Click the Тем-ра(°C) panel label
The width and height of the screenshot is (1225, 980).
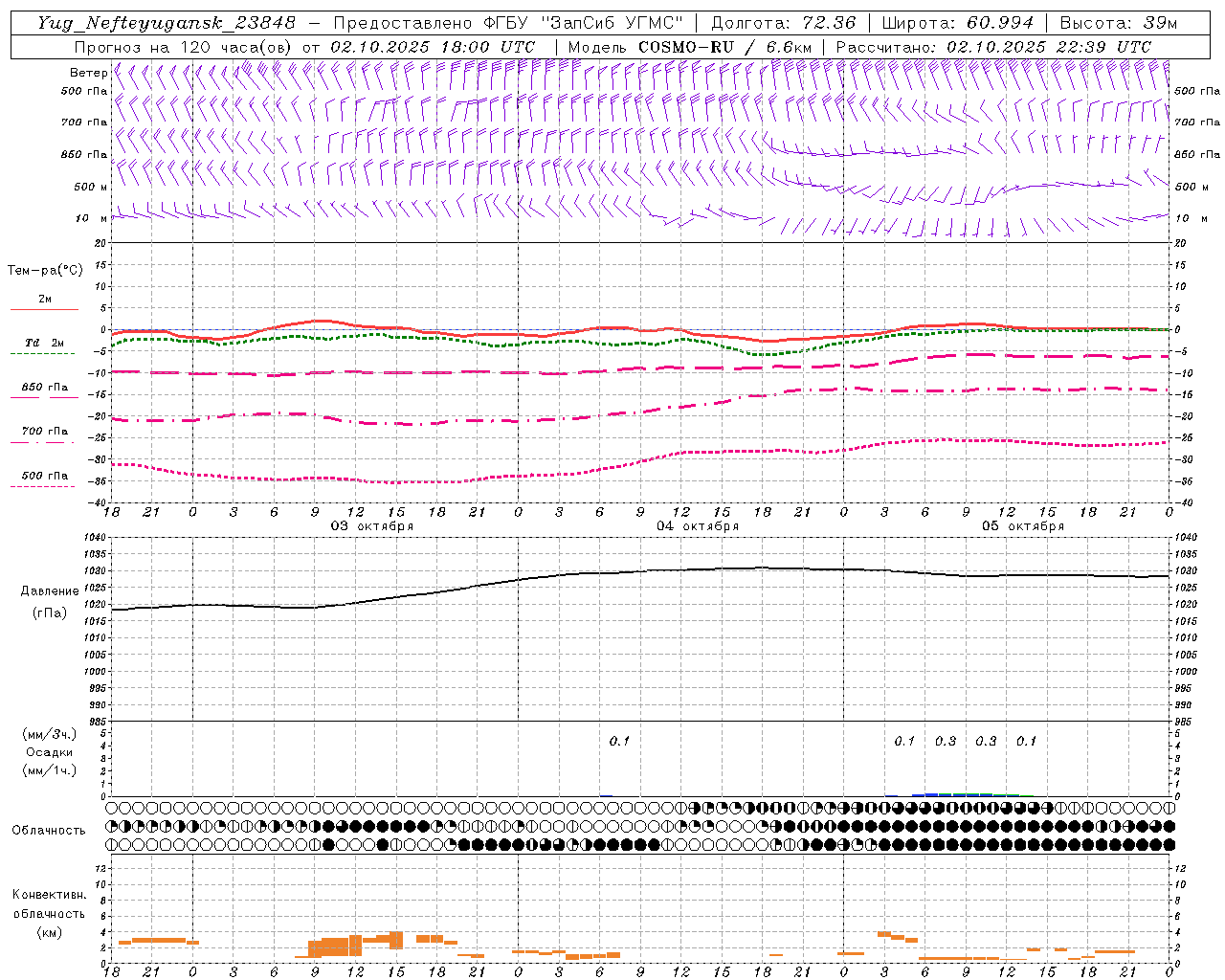click(45, 271)
